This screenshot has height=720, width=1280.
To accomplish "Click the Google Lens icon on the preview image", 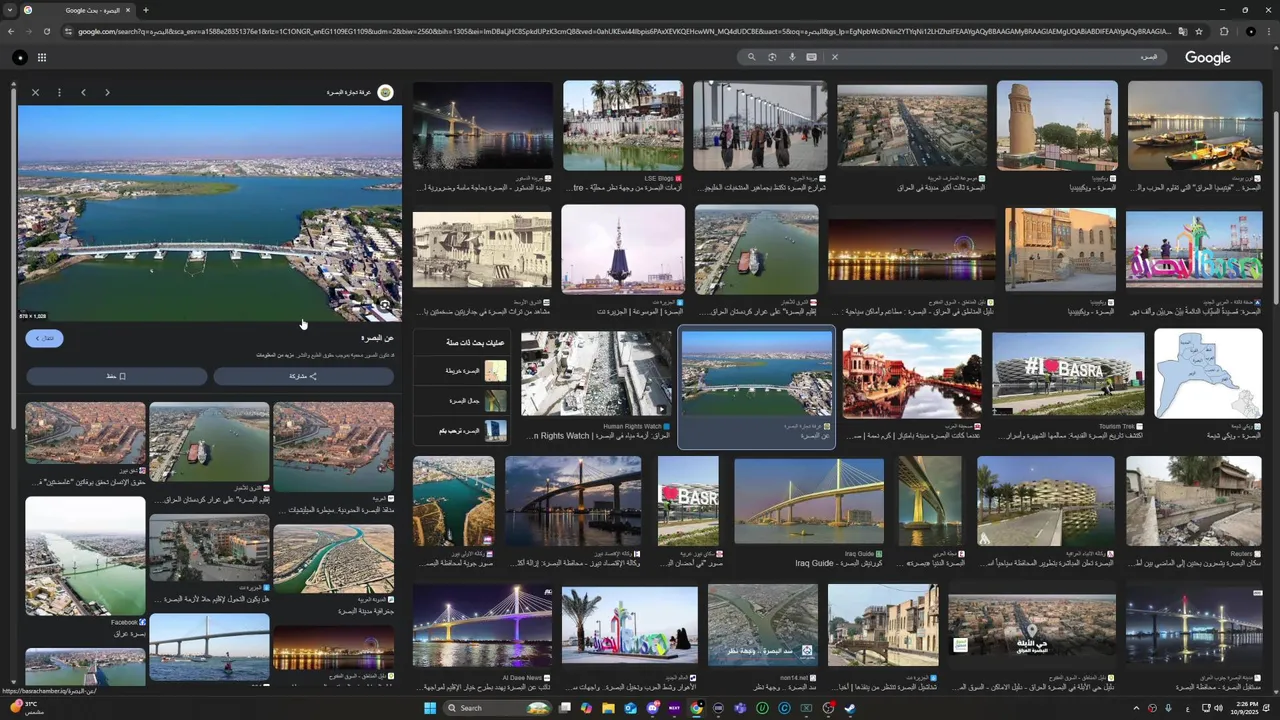I will [384, 304].
